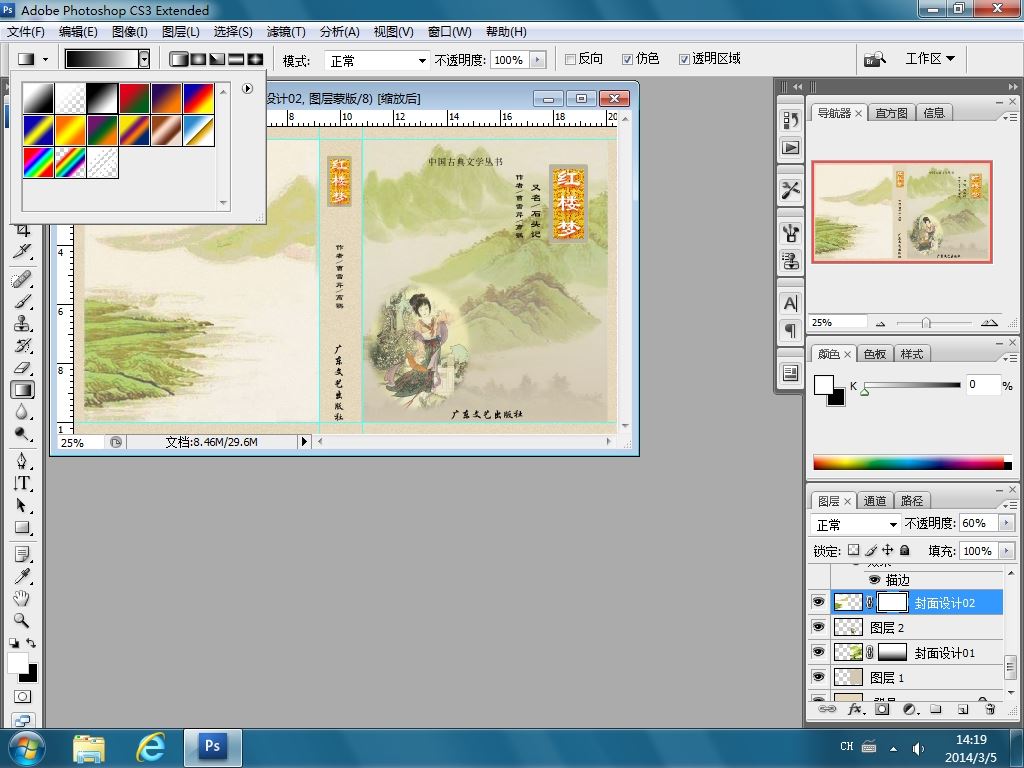Open gradient preset picker flyout menu
Image resolution: width=1024 pixels, height=768 pixels.
tap(248, 88)
